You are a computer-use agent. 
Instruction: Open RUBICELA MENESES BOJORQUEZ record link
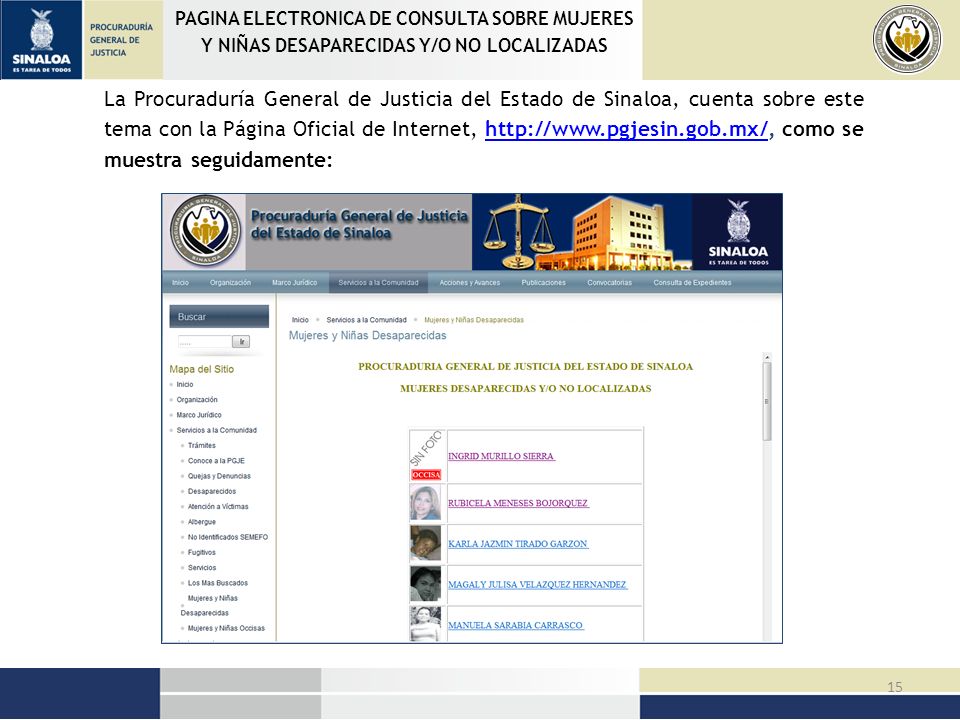click(x=519, y=503)
